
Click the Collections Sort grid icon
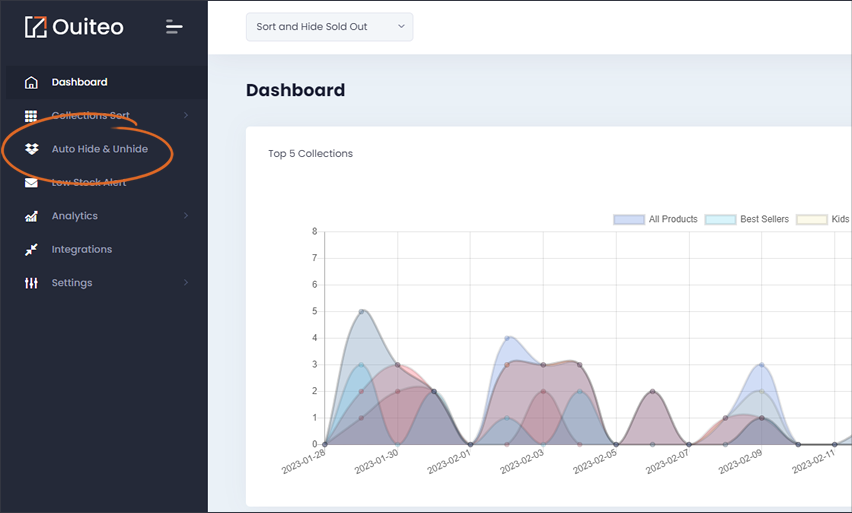31,116
